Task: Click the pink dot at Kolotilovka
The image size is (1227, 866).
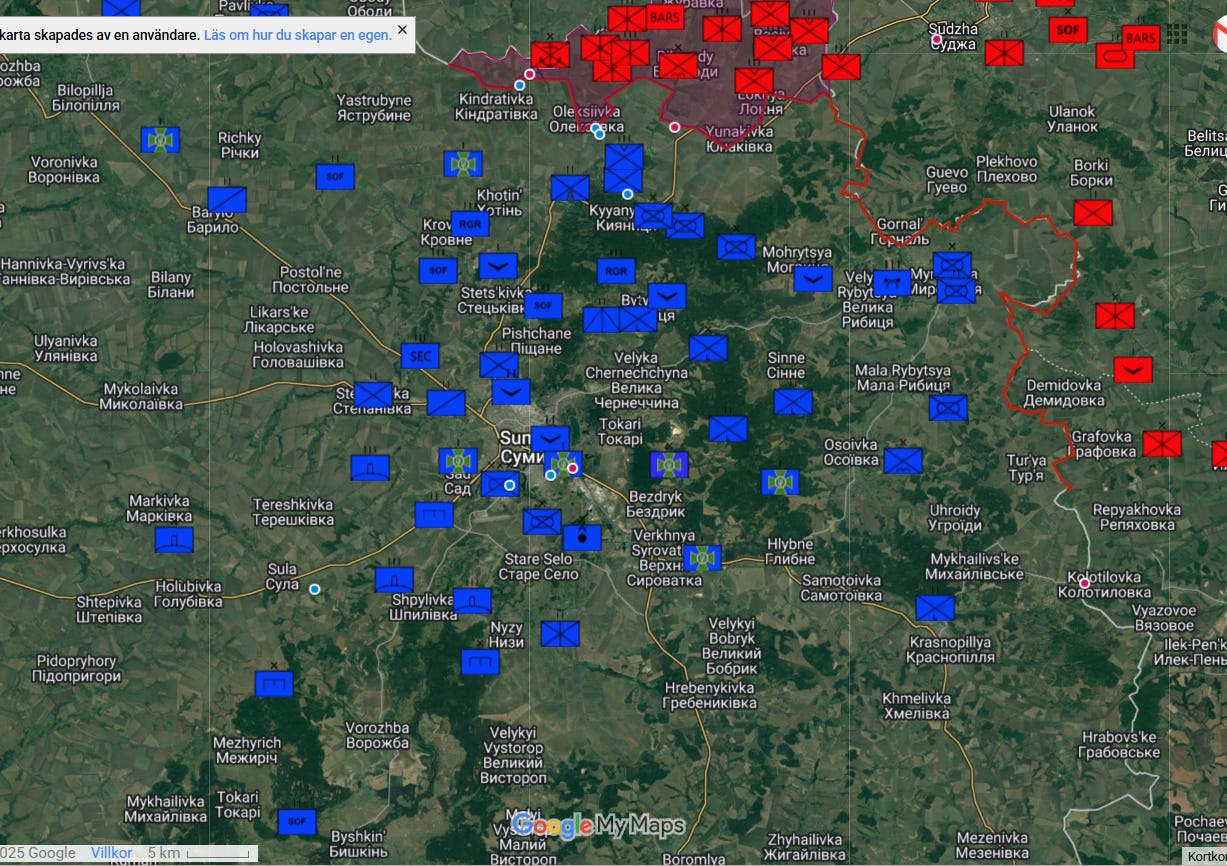Action: pyautogui.click(x=1085, y=582)
